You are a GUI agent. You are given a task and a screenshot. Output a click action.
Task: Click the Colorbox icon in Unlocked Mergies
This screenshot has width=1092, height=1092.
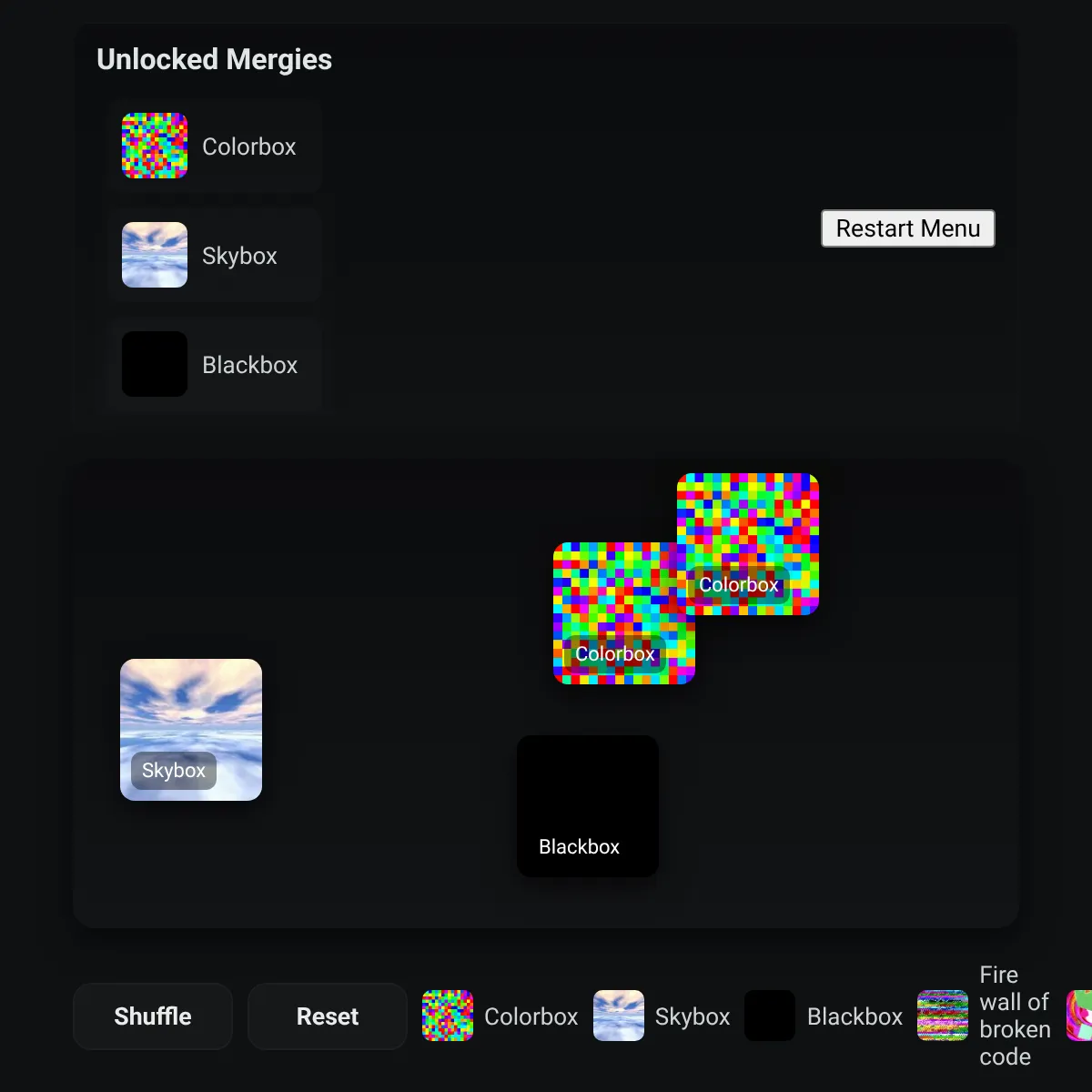coord(155,146)
